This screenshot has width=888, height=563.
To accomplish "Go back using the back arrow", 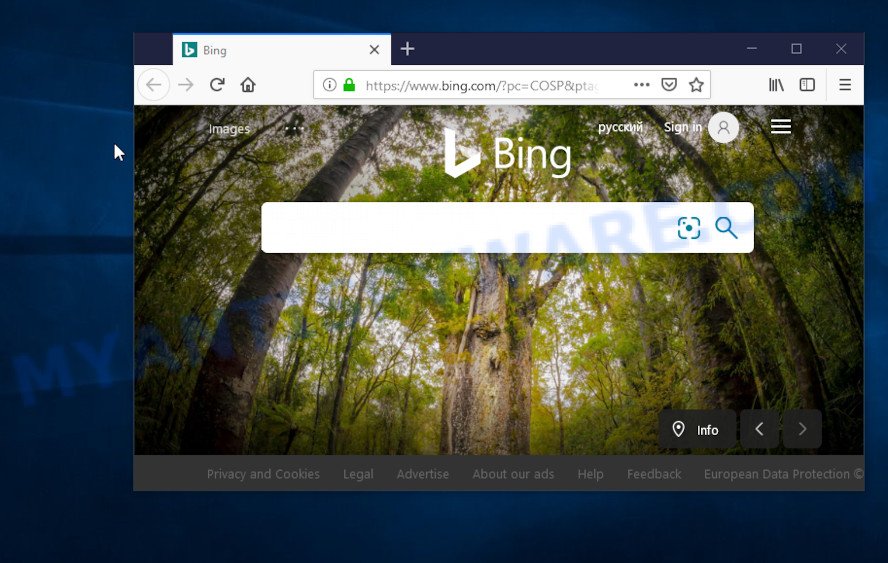I will click(x=153, y=85).
